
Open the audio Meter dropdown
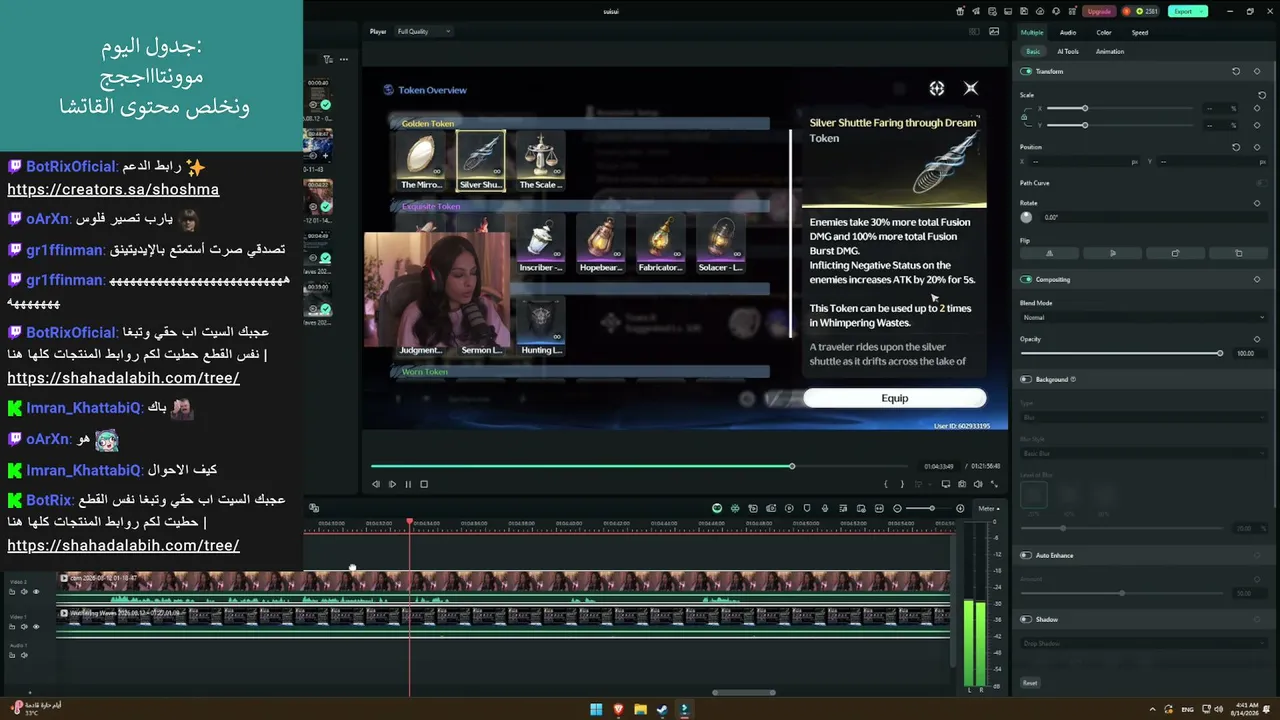(988, 508)
